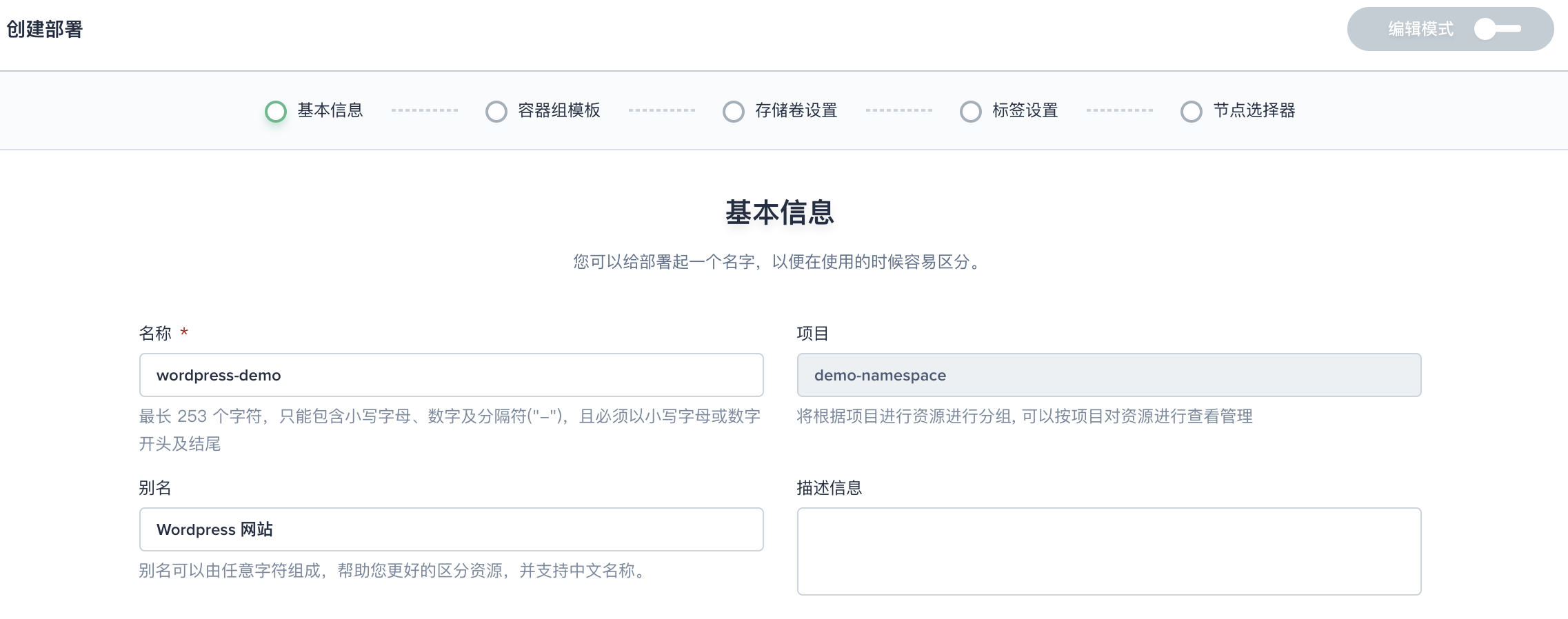Click the circle icon for 标签设置 step
Viewport: 1568px width, 619px height.
coord(970,111)
